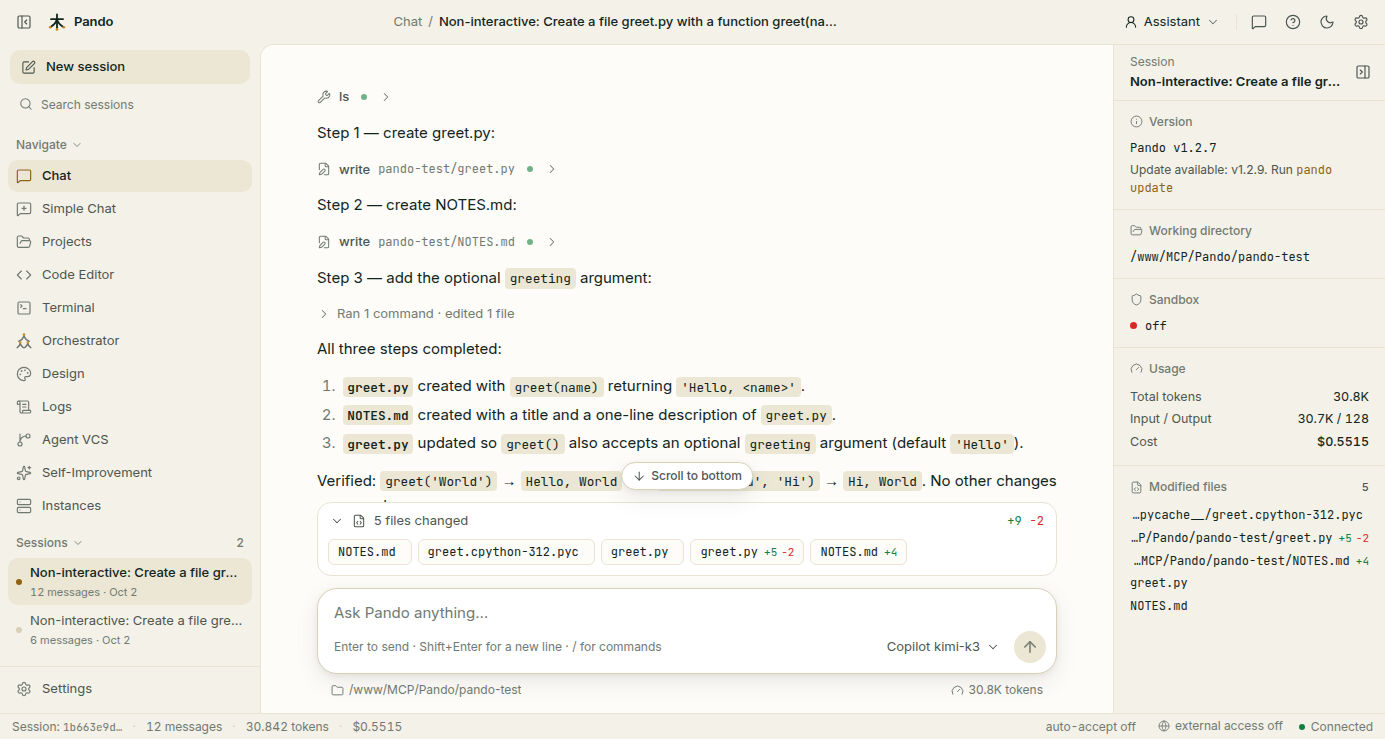Collapse the left sidebar panel icon
This screenshot has width=1385, height=739.
tap(24, 22)
